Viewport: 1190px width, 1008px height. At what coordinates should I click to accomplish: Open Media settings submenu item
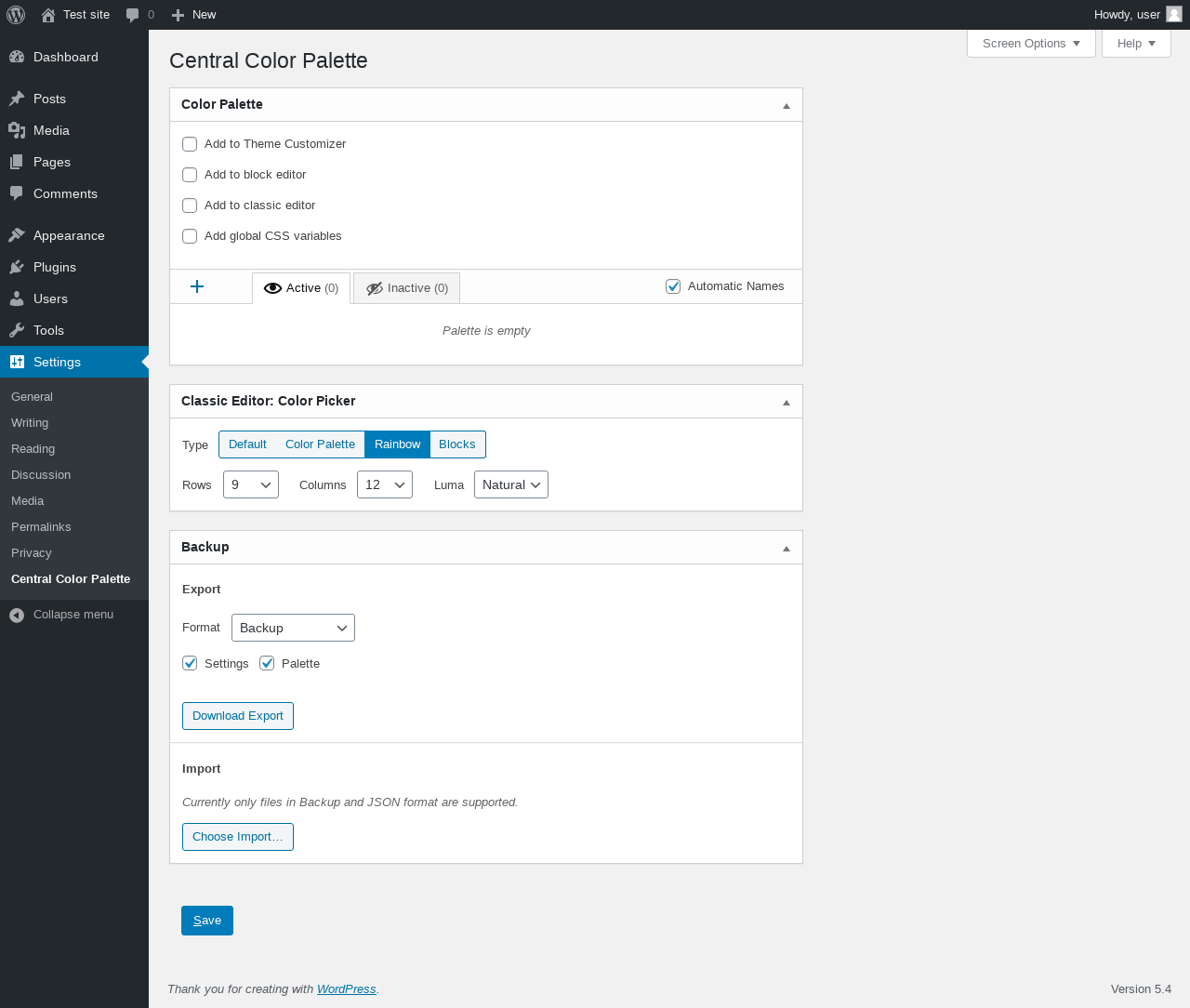click(x=27, y=501)
